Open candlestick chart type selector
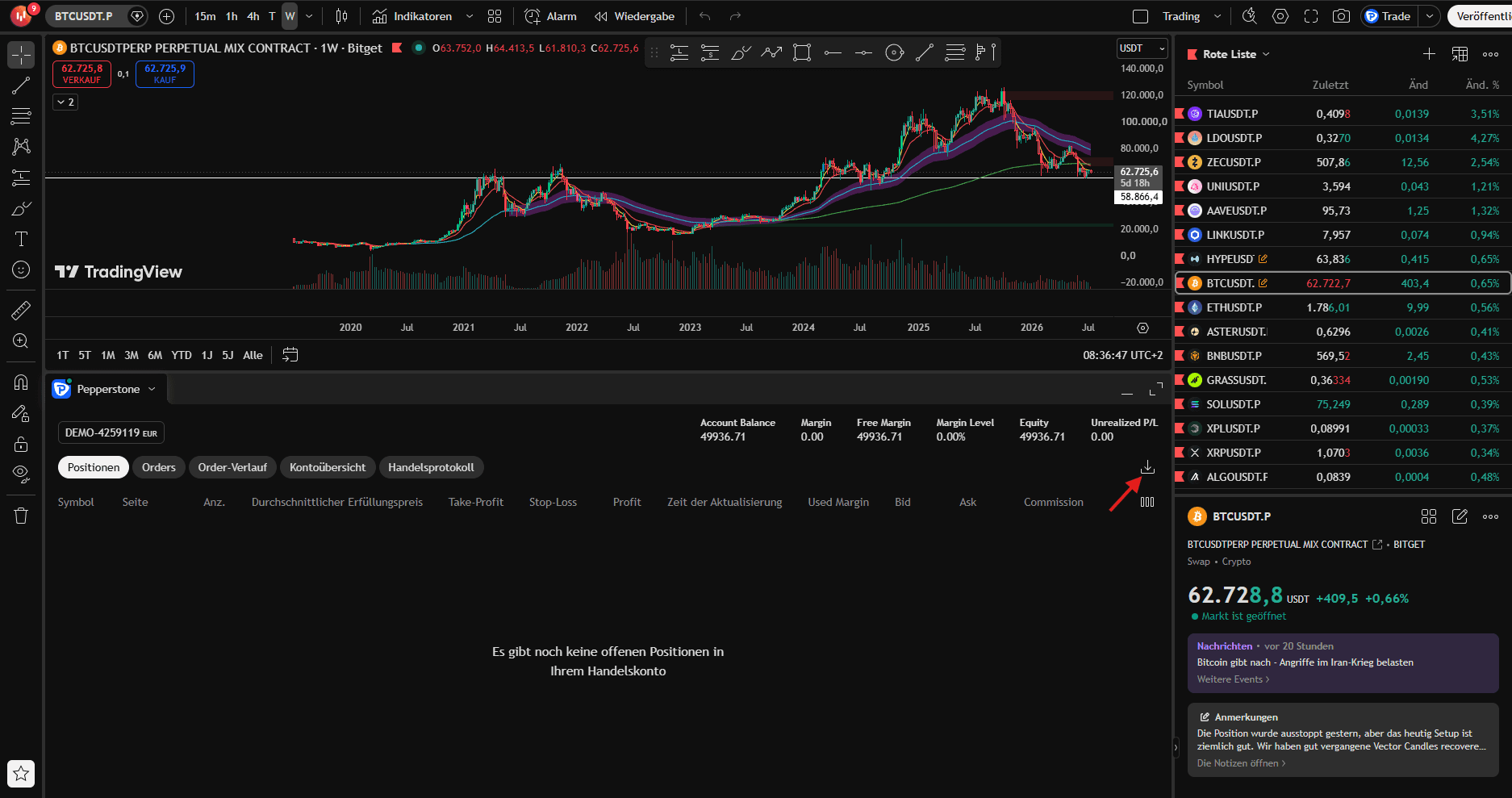 point(342,16)
